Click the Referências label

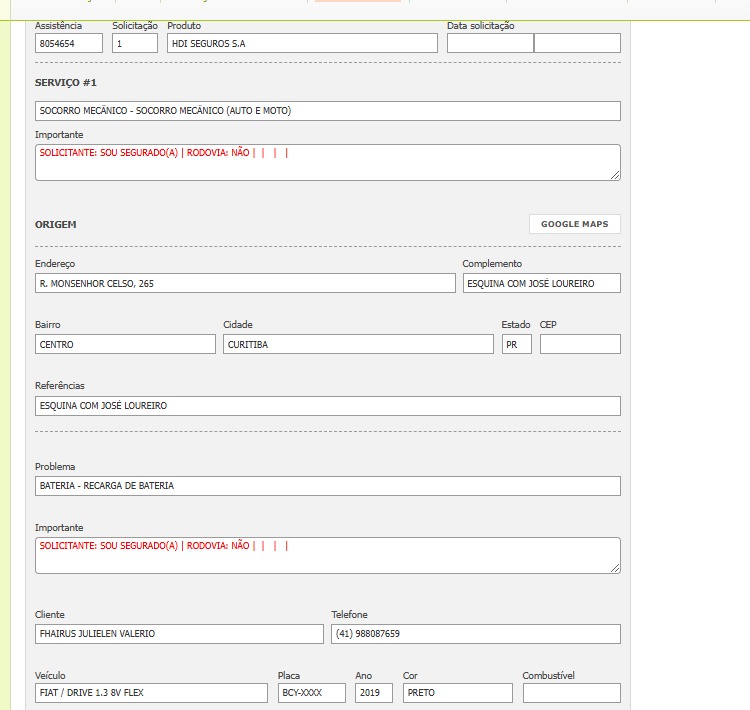tap(59, 385)
